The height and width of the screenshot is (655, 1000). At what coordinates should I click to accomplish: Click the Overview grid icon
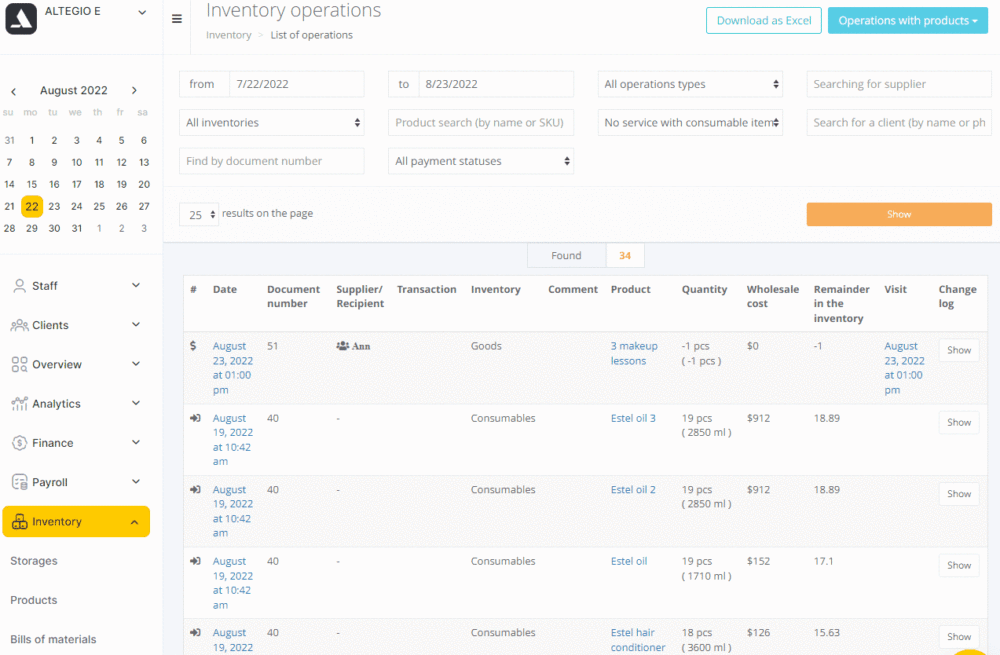pos(19,364)
